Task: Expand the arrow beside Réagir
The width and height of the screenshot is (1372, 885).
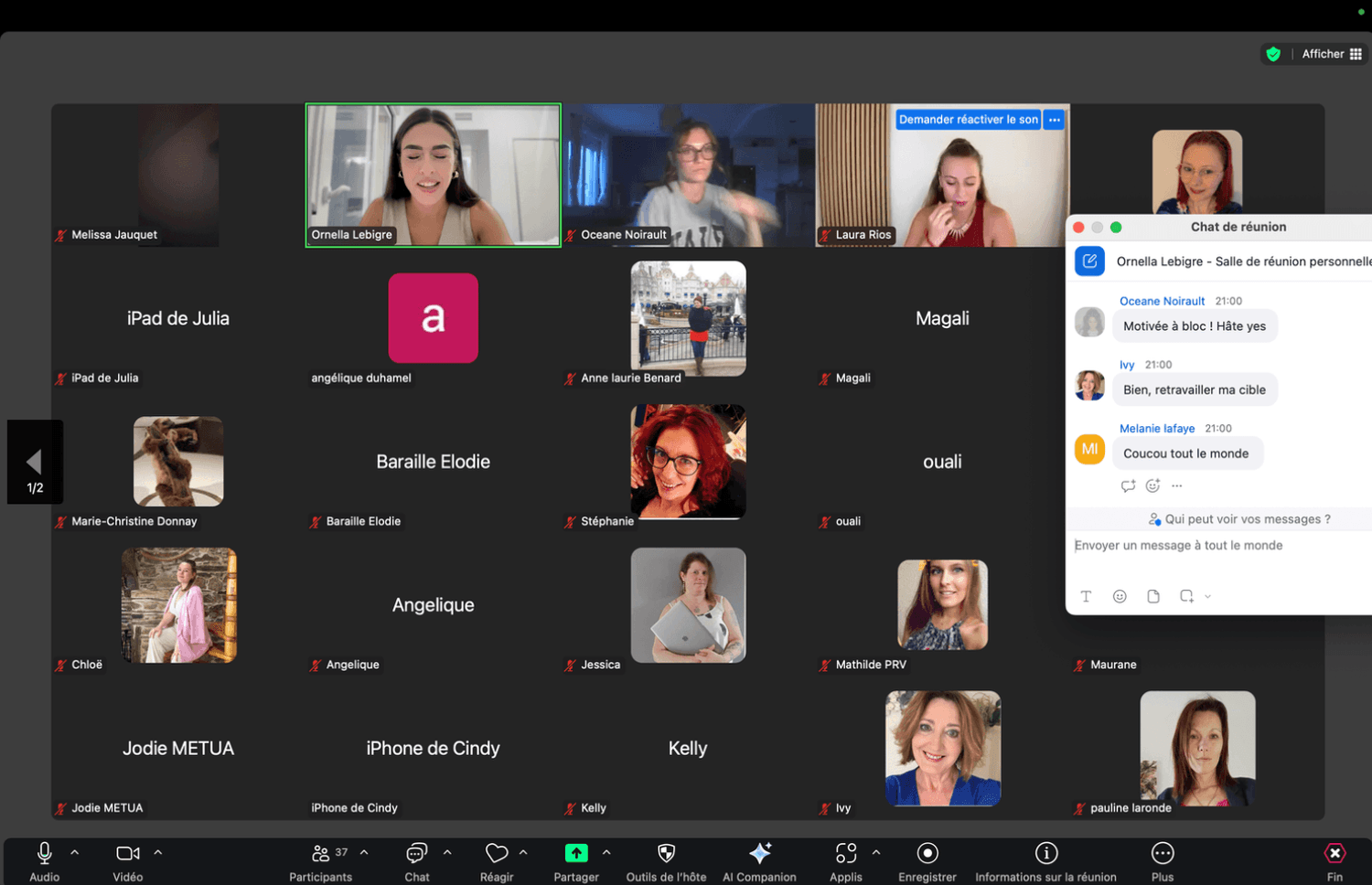Action: click(523, 852)
